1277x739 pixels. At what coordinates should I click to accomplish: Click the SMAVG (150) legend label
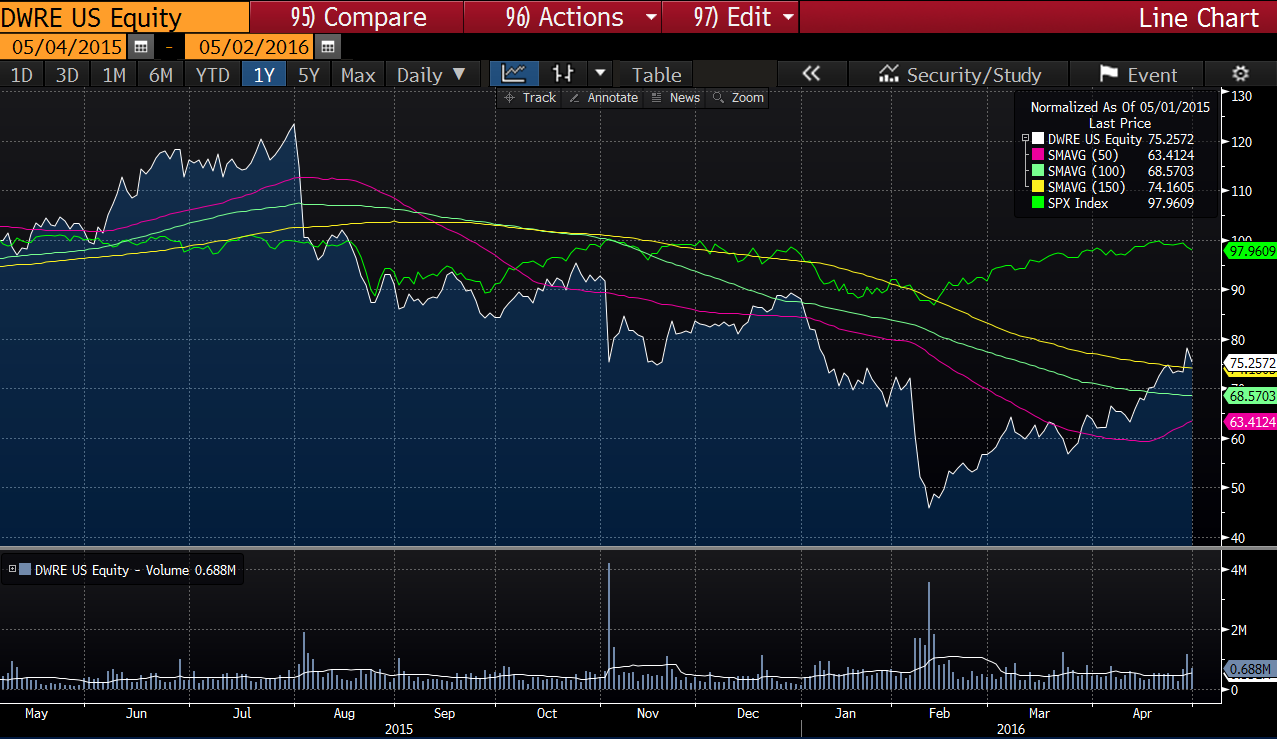(1086, 187)
